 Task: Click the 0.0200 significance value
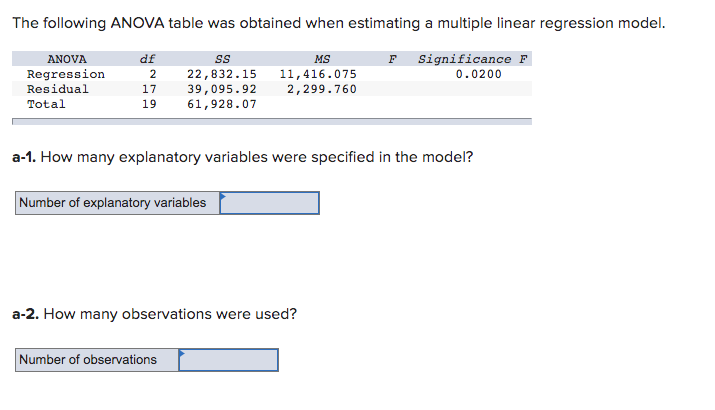pos(479,74)
